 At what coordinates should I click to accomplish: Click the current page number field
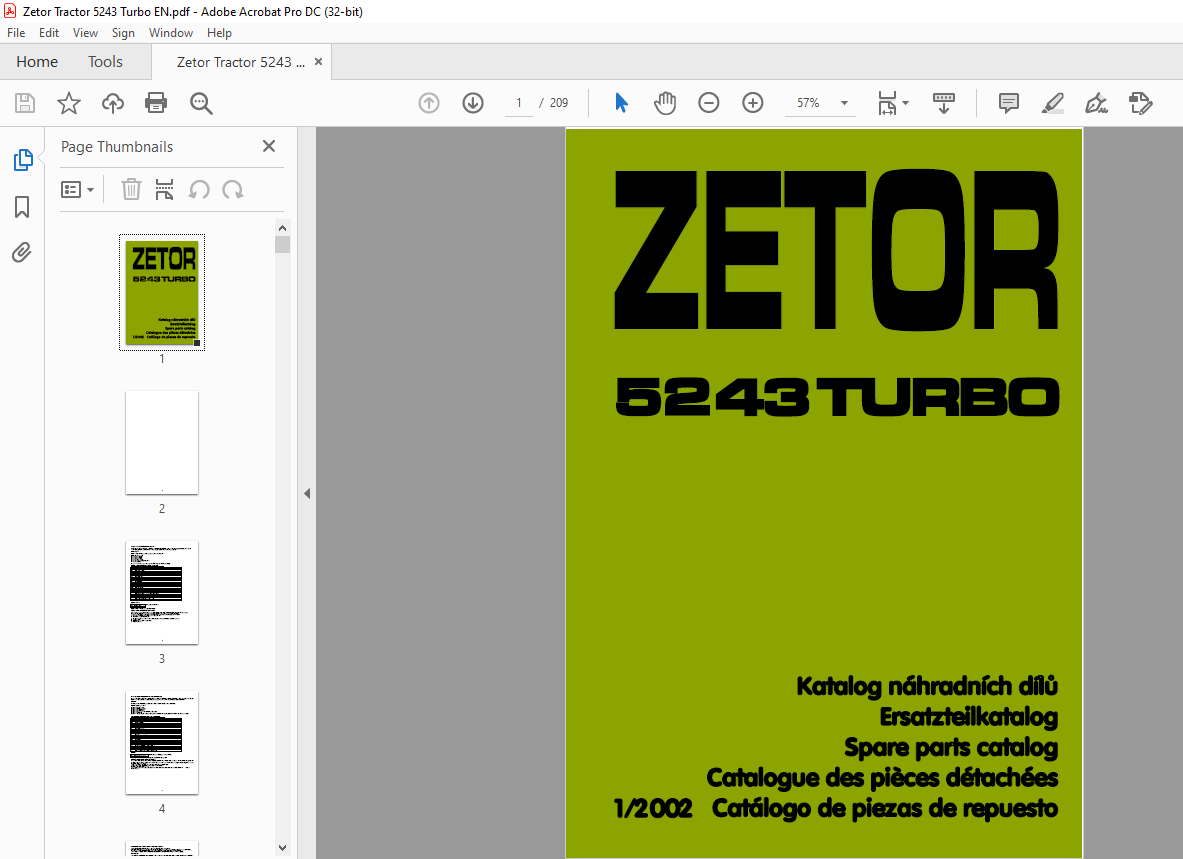(x=519, y=103)
